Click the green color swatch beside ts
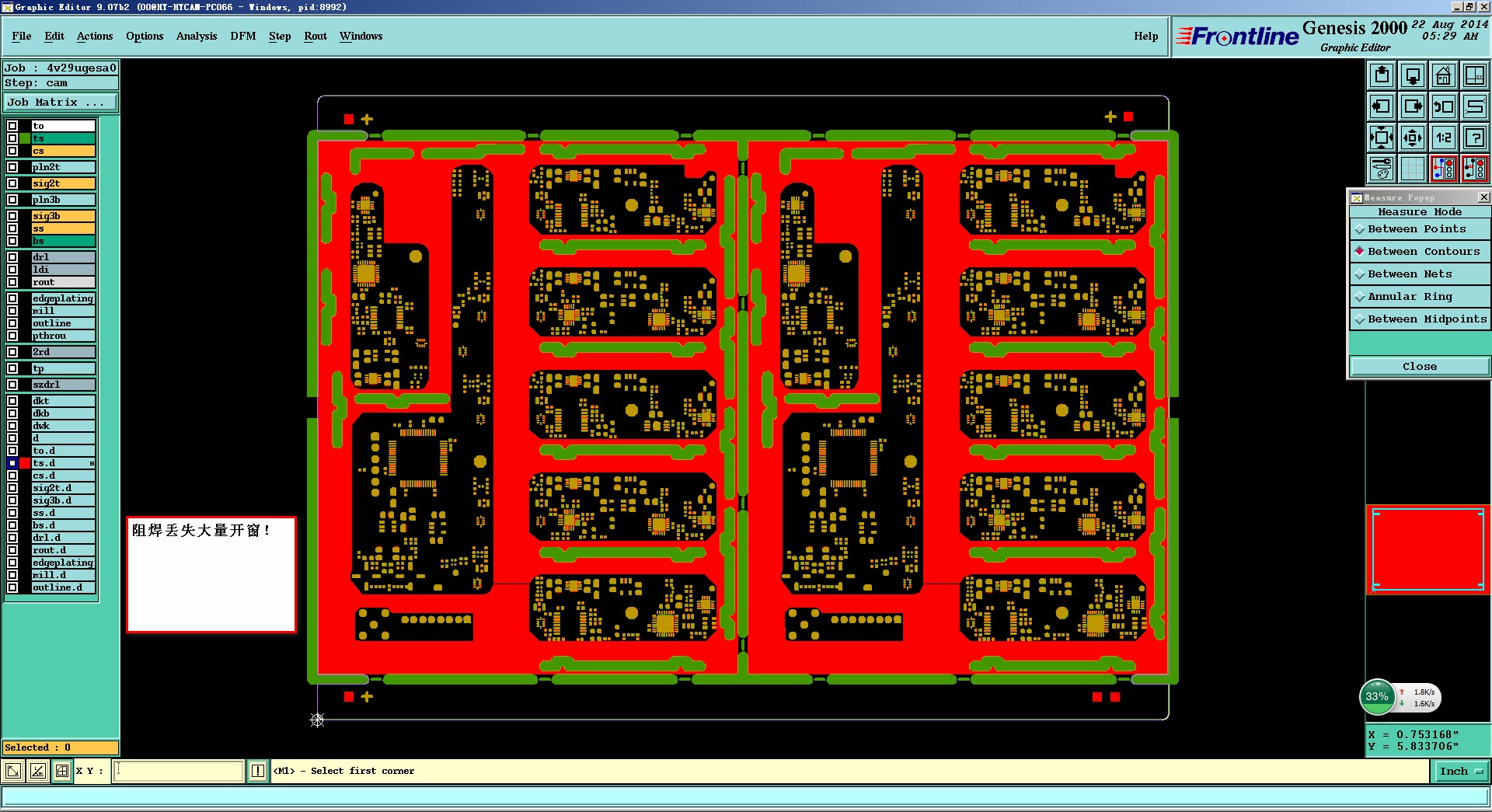The width and height of the screenshot is (1492, 812). tap(25, 138)
